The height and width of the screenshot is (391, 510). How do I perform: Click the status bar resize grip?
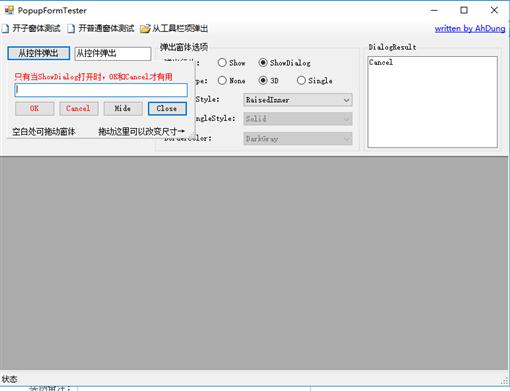pyautogui.click(x=504, y=380)
